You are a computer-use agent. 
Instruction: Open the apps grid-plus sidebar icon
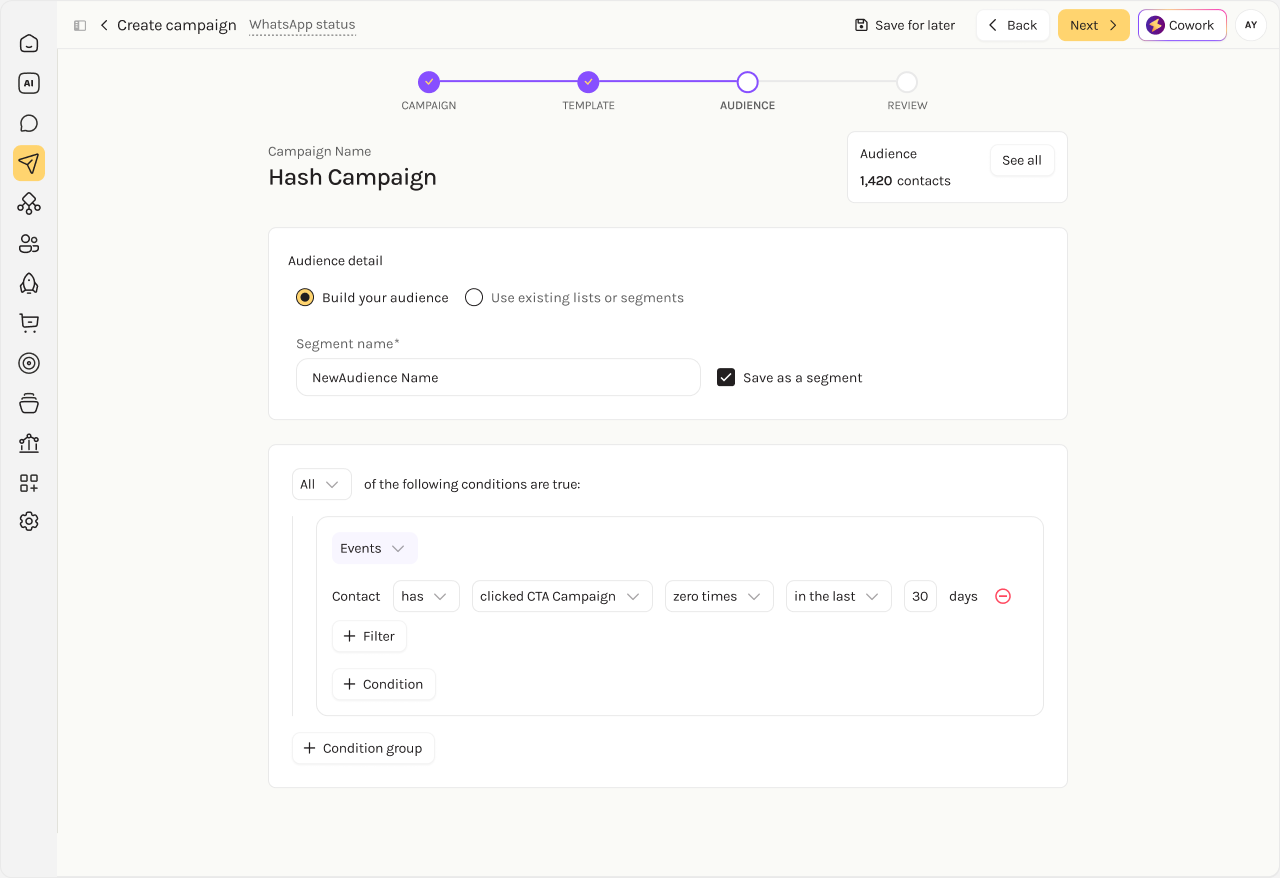click(x=29, y=483)
